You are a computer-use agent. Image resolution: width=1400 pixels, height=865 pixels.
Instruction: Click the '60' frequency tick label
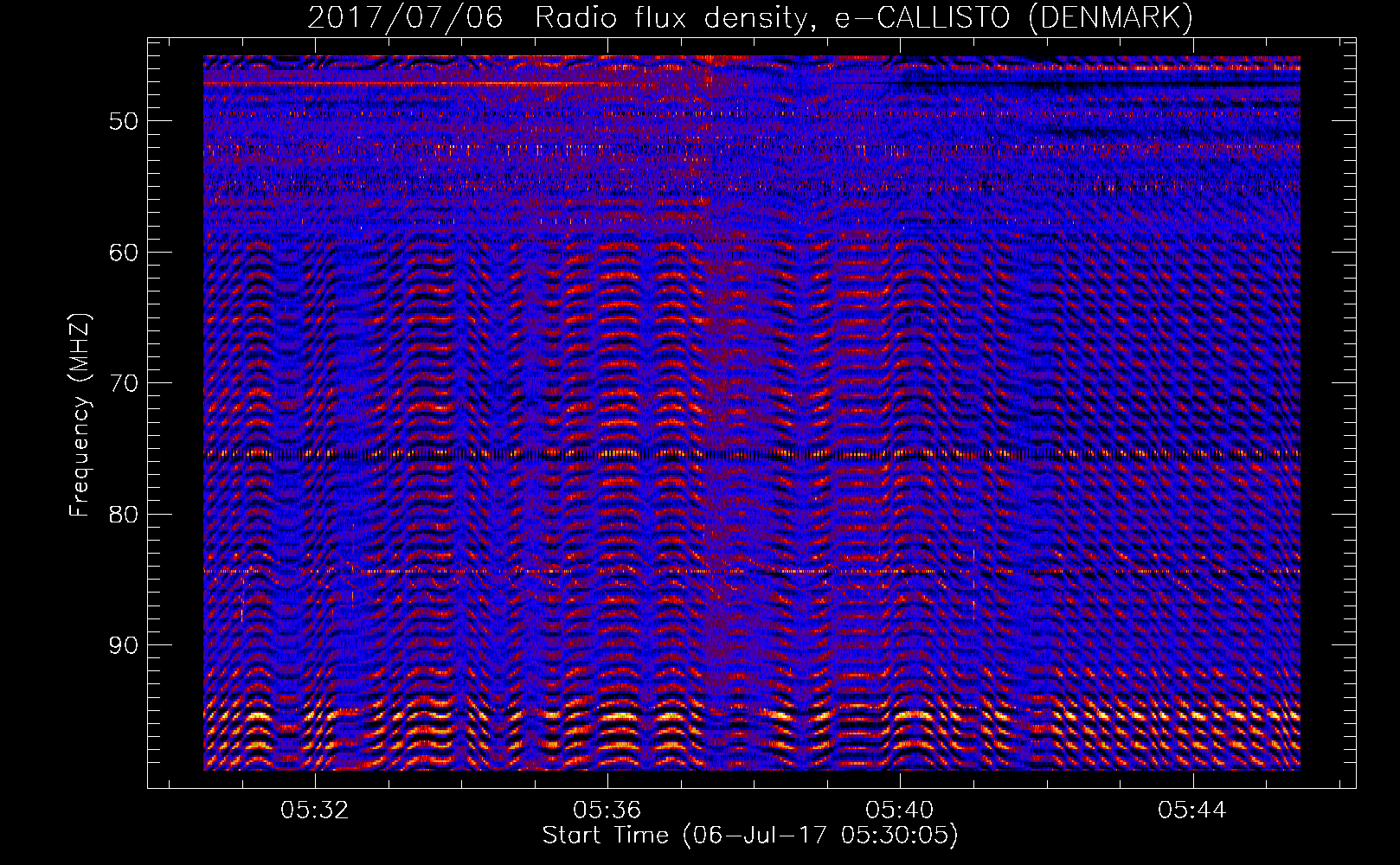coord(124,253)
